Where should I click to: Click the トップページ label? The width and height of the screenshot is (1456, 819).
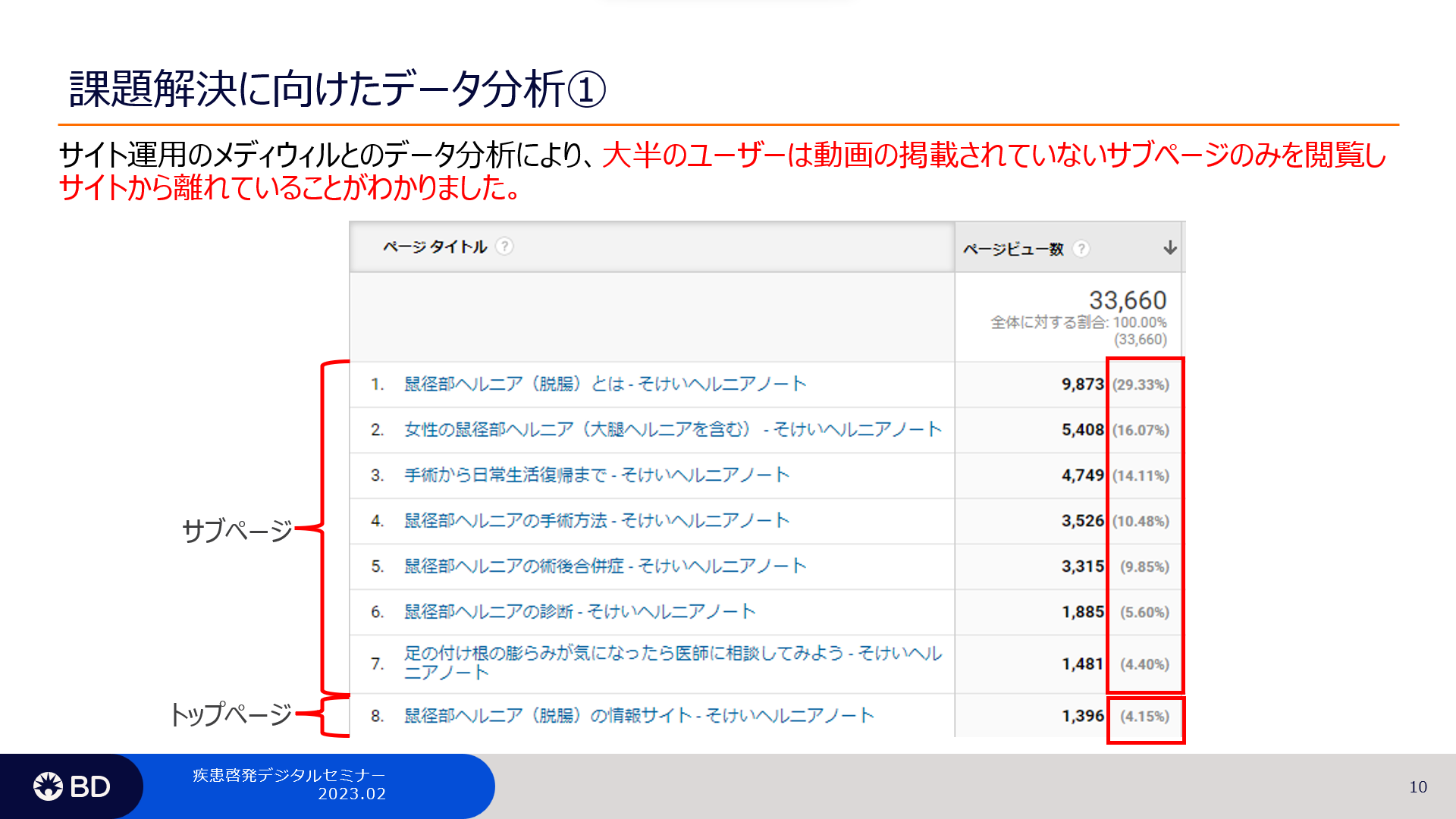pyautogui.click(x=231, y=714)
